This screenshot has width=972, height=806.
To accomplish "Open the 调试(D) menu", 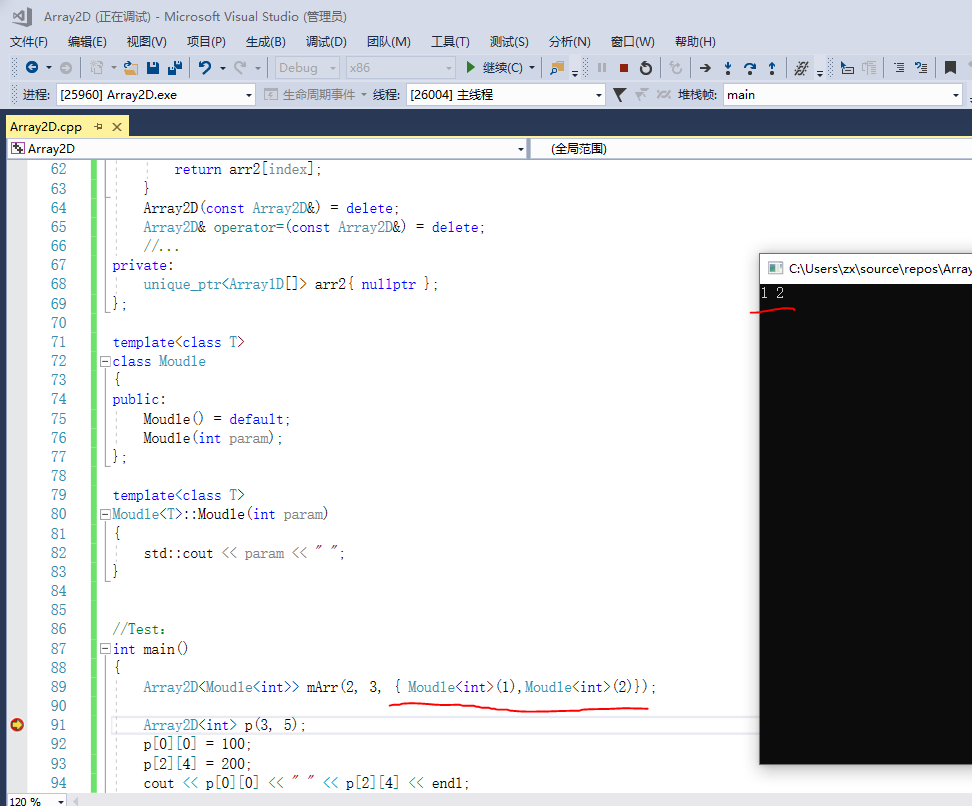I will 326,42.
